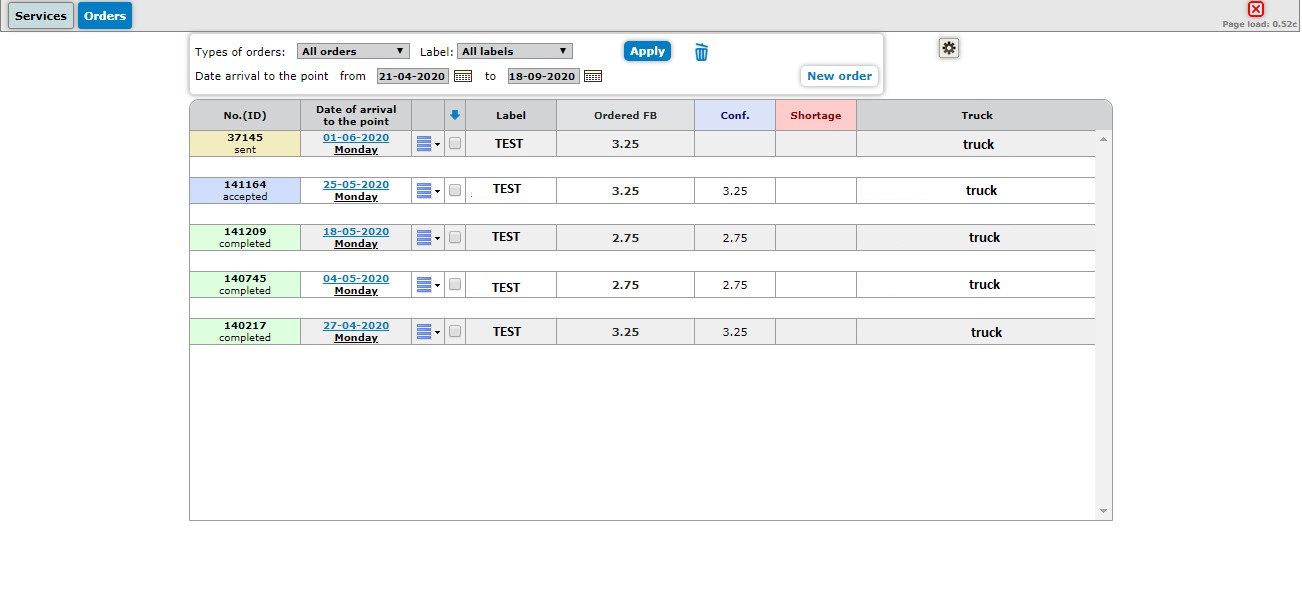This screenshot has width=1302, height=600.
Task: Open the Label filter dropdown
Action: click(x=514, y=51)
